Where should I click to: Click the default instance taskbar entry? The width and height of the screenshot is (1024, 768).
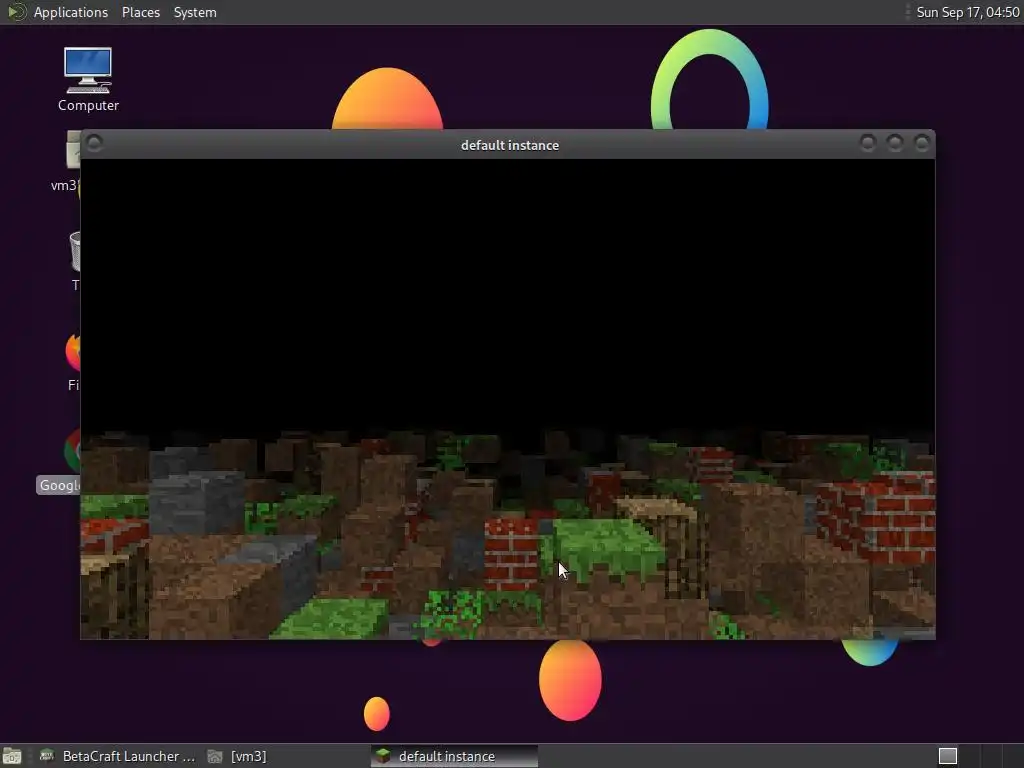pos(455,756)
